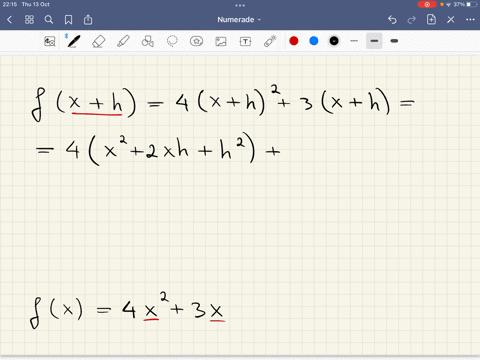Tap the screen recording indicator

click(x=427, y=4)
